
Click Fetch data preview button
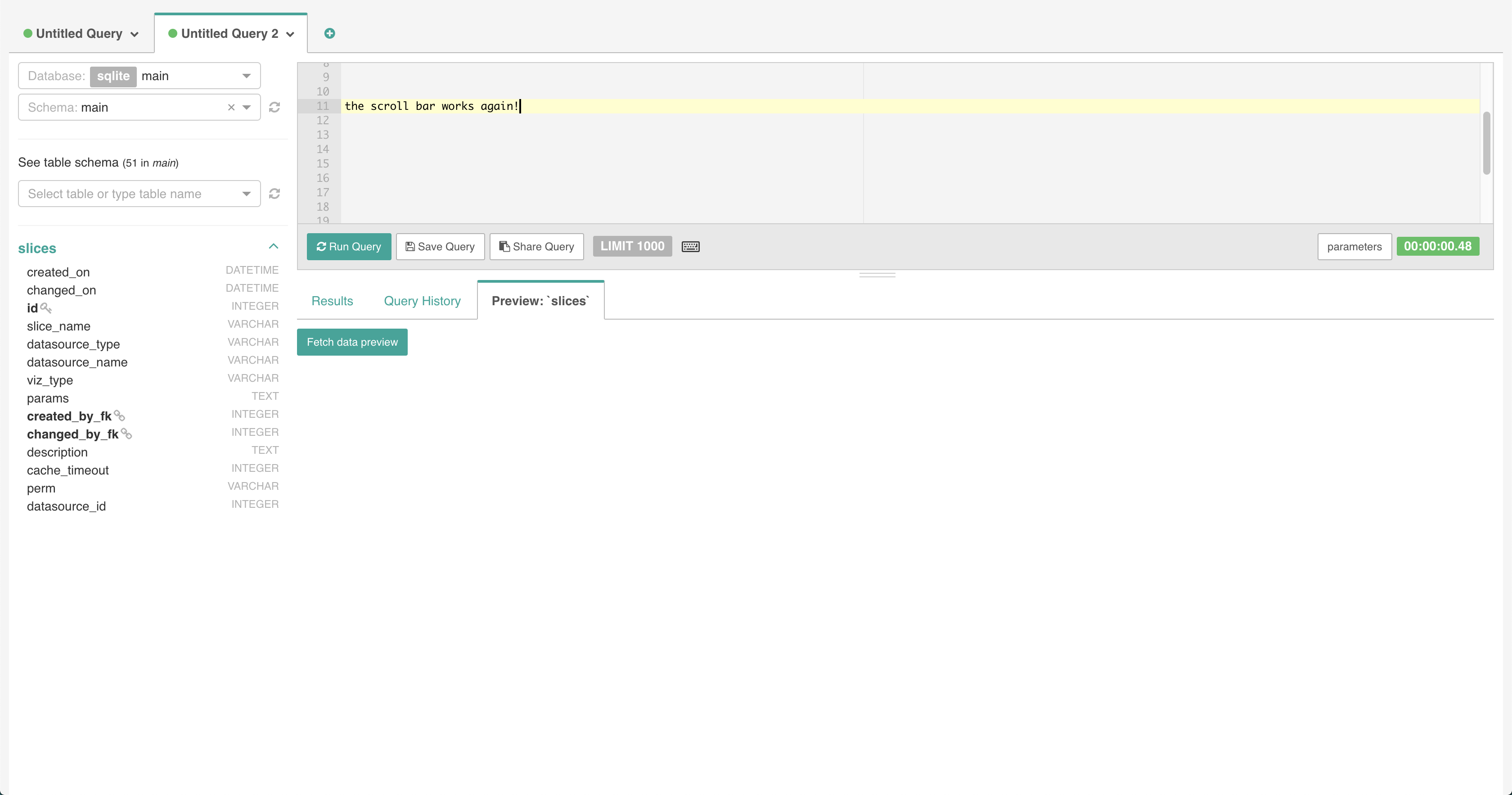(x=352, y=342)
